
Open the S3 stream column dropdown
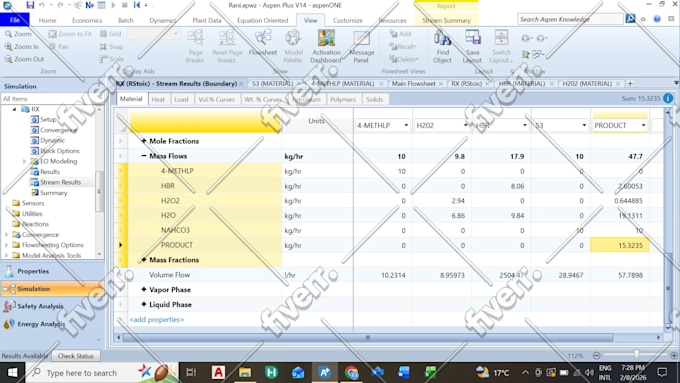click(584, 125)
